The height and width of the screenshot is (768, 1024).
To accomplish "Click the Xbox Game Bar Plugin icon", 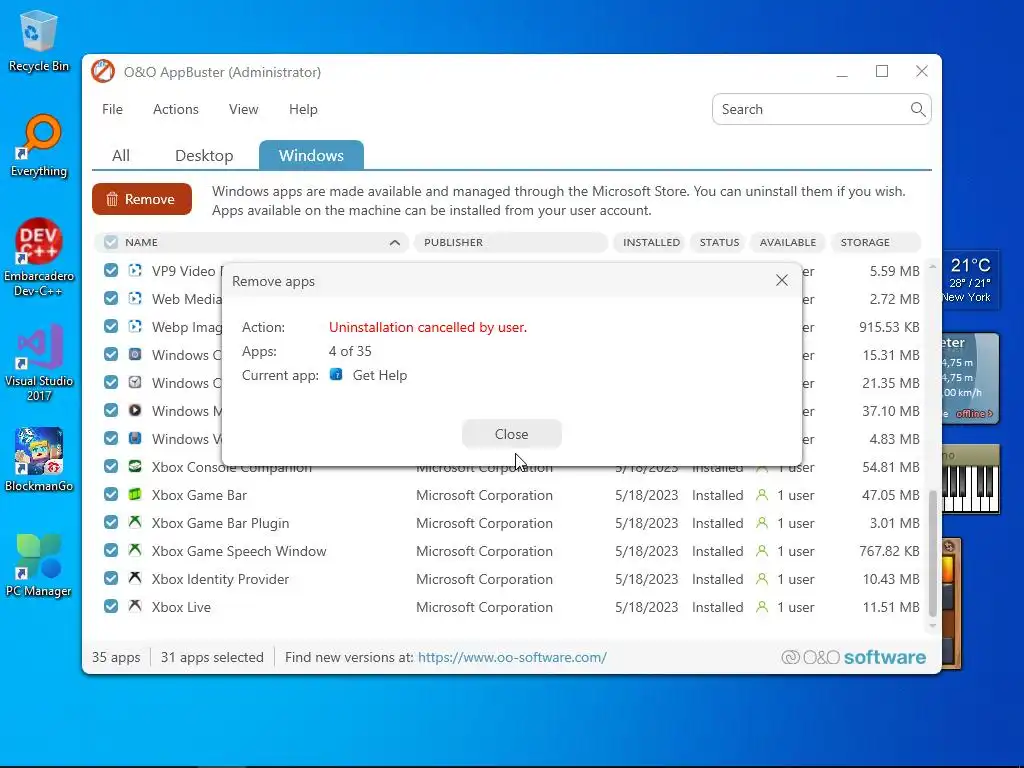I will tap(135, 522).
